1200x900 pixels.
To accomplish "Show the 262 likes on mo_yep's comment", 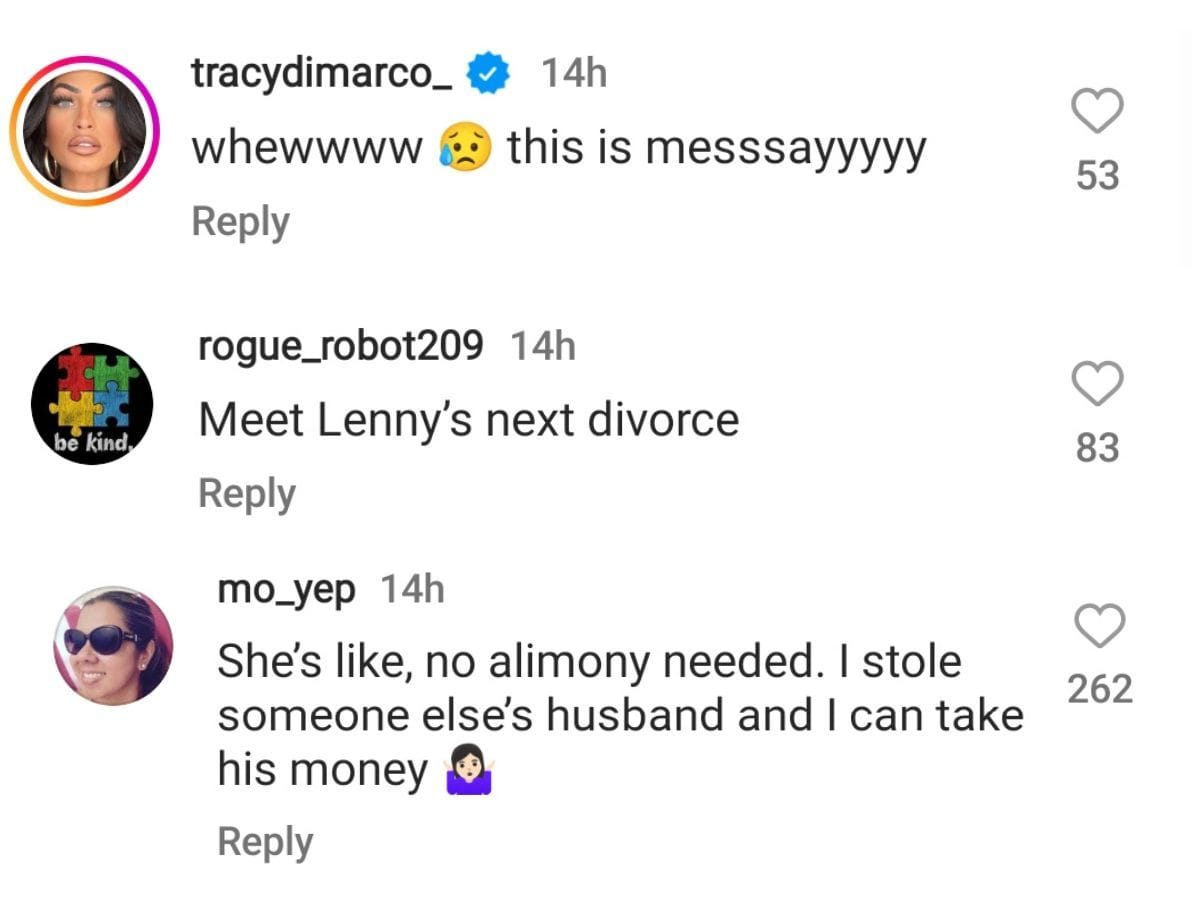I will click(1100, 690).
